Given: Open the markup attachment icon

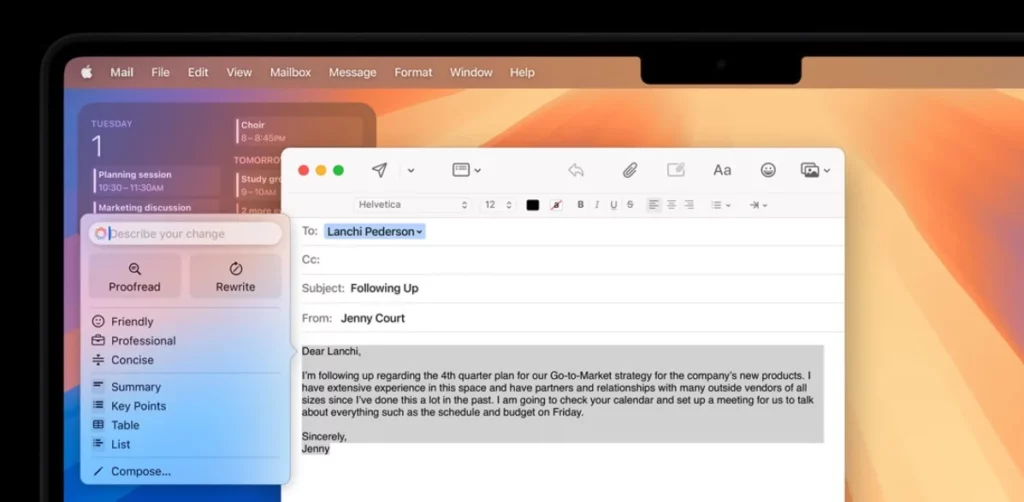Looking at the screenshot, I should pos(676,170).
